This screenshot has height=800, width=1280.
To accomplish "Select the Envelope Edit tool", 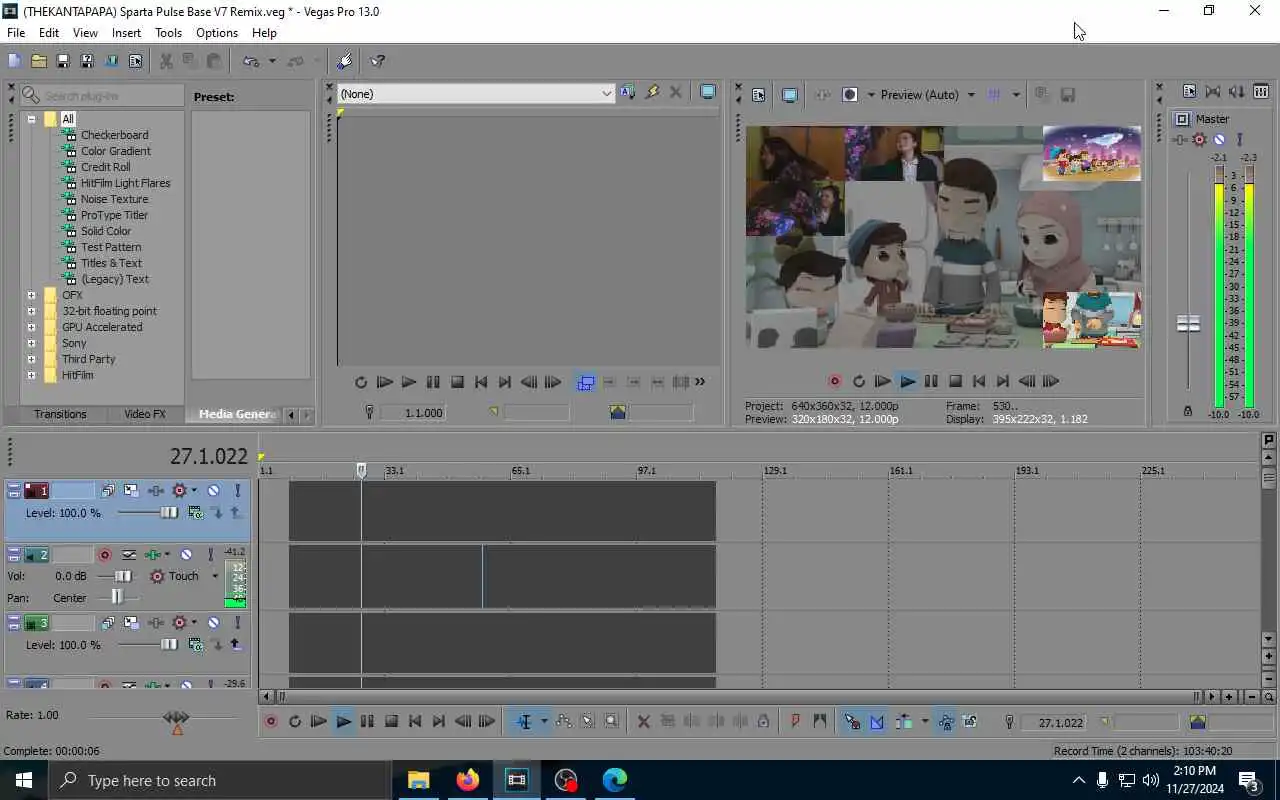I will click(563, 721).
